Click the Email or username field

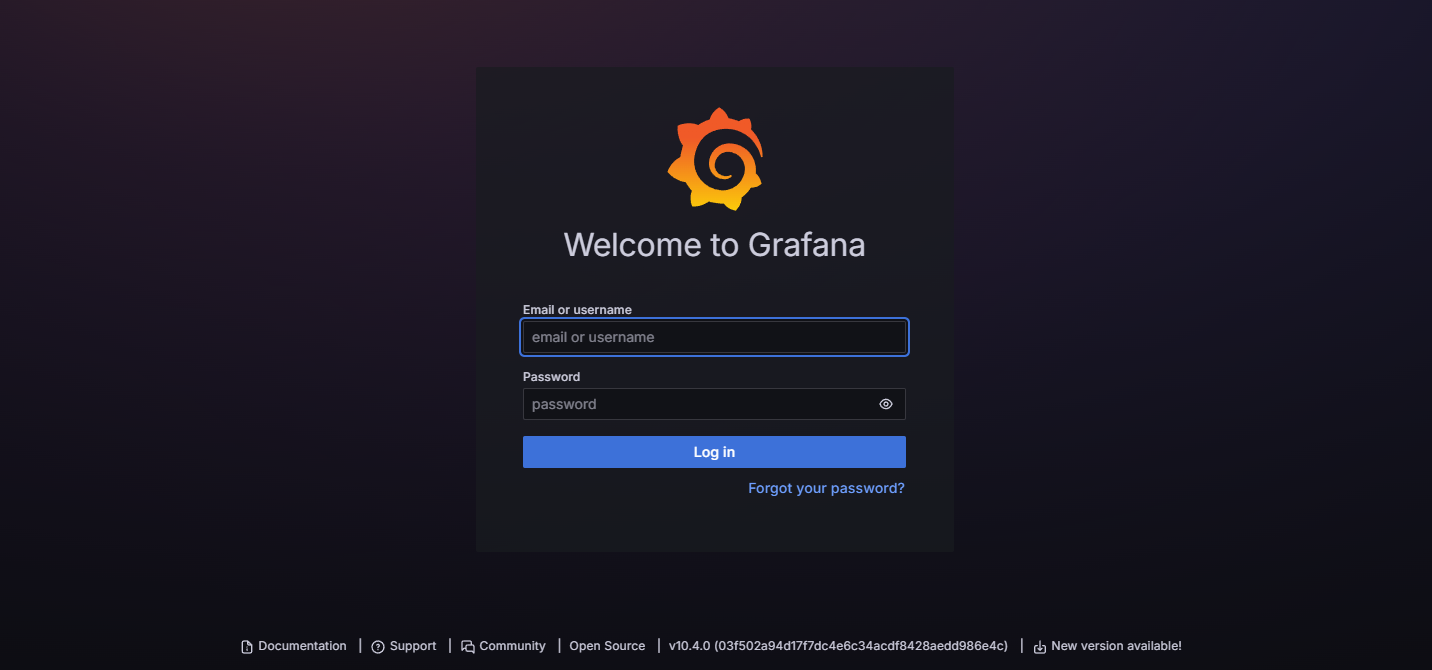[x=714, y=337]
